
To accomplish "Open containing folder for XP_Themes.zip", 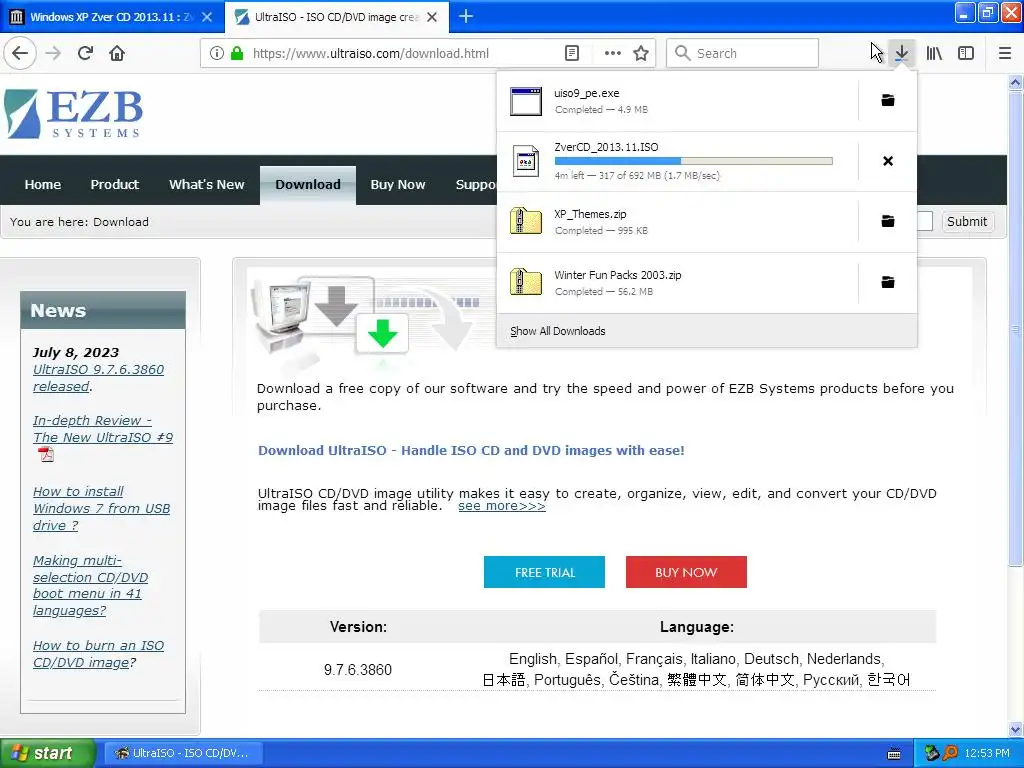I will tap(888, 221).
